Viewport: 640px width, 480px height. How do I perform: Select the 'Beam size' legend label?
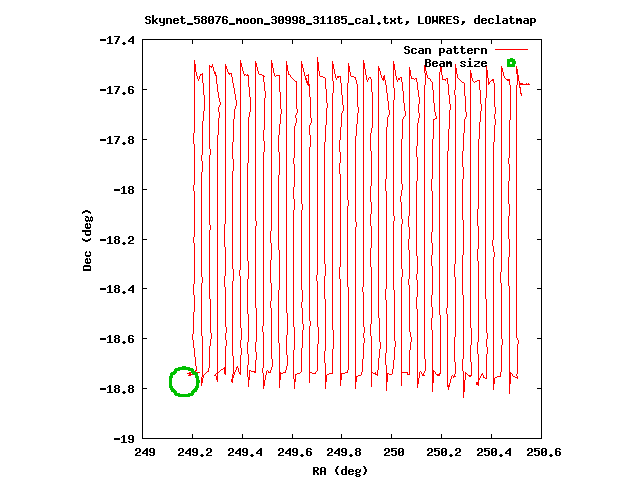pos(456,63)
